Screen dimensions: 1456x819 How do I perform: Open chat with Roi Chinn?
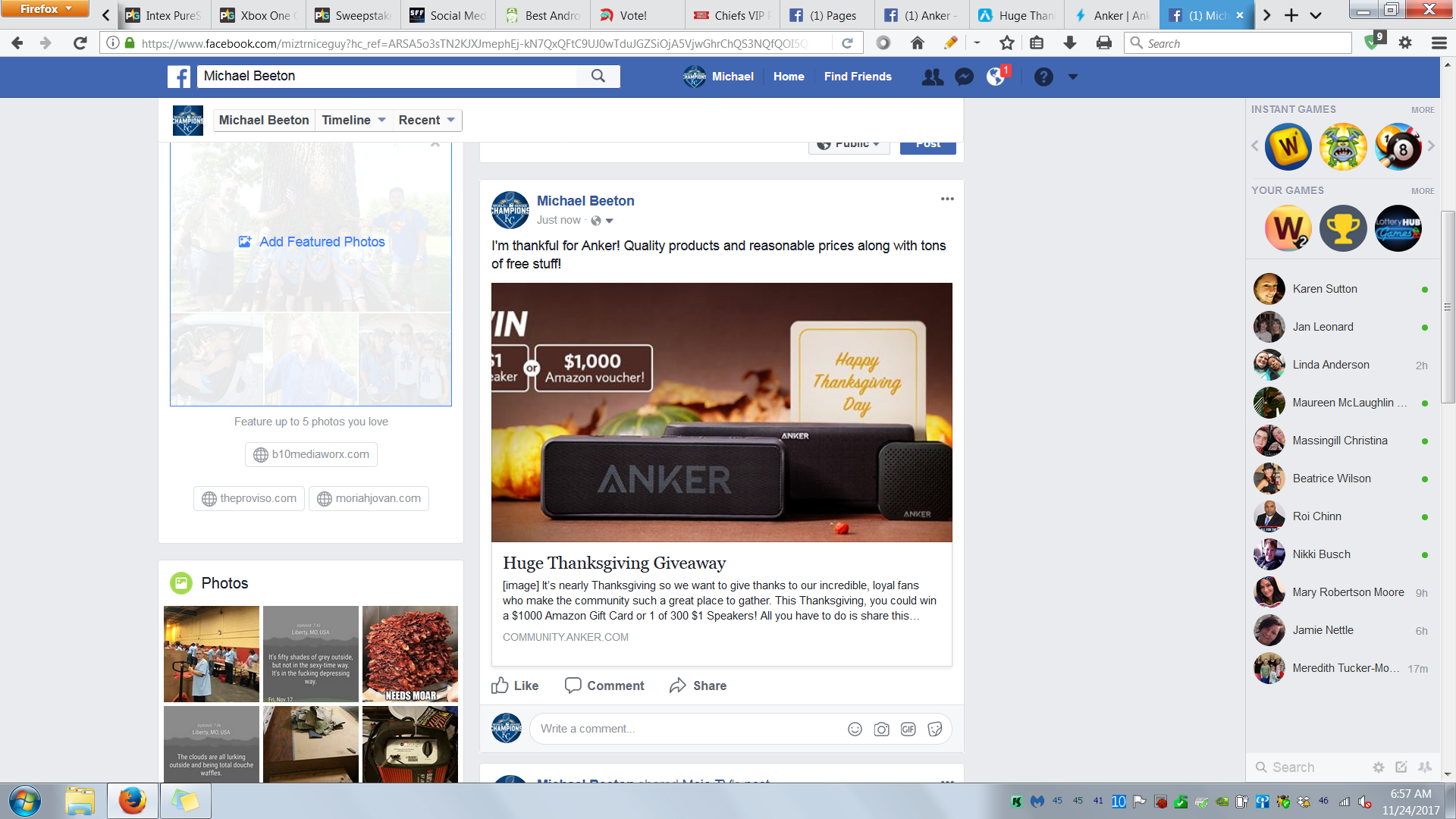(1342, 516)
